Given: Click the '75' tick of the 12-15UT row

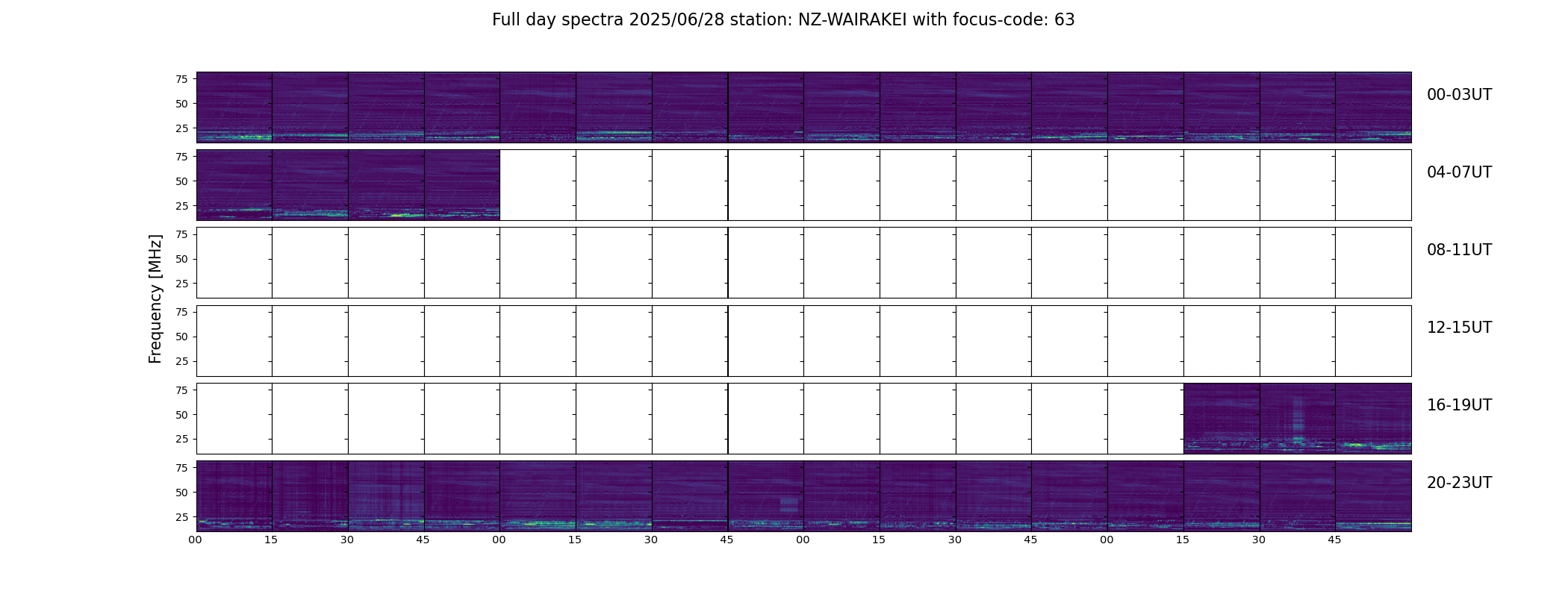Looking at the screenshot, I should tap(181, 312).
